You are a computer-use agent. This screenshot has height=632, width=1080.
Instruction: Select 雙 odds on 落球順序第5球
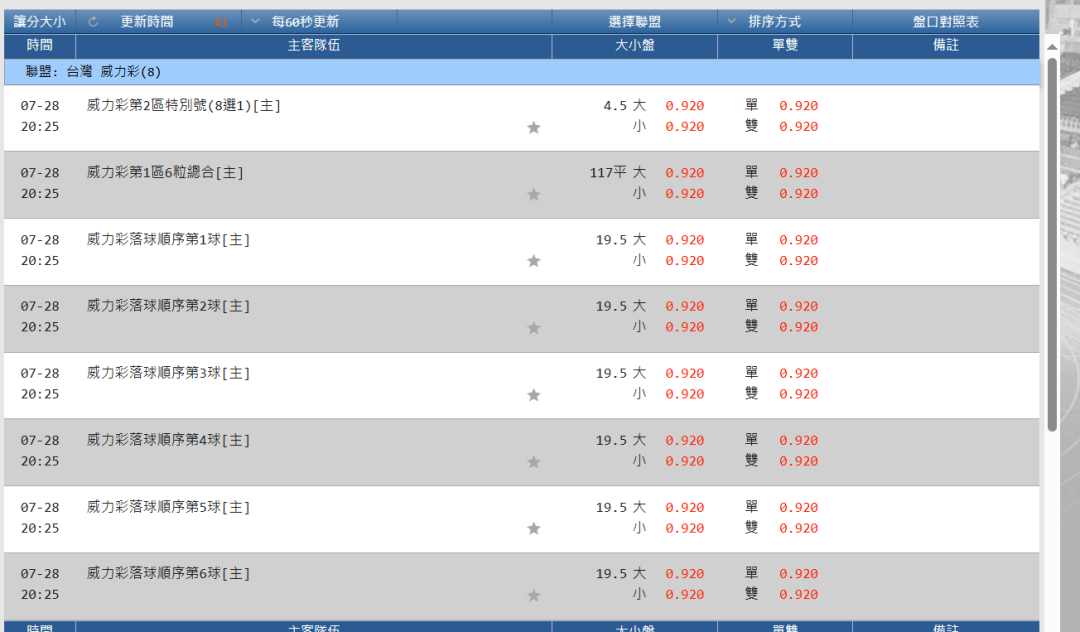(x=799, y=528)
